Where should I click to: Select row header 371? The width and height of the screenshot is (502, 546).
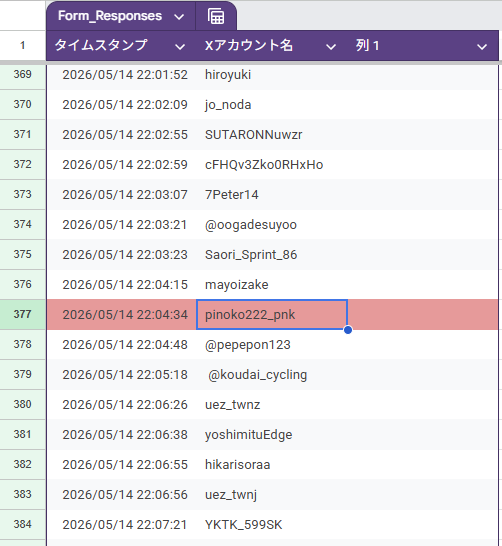pyautogui.click(x=23, y=134)
